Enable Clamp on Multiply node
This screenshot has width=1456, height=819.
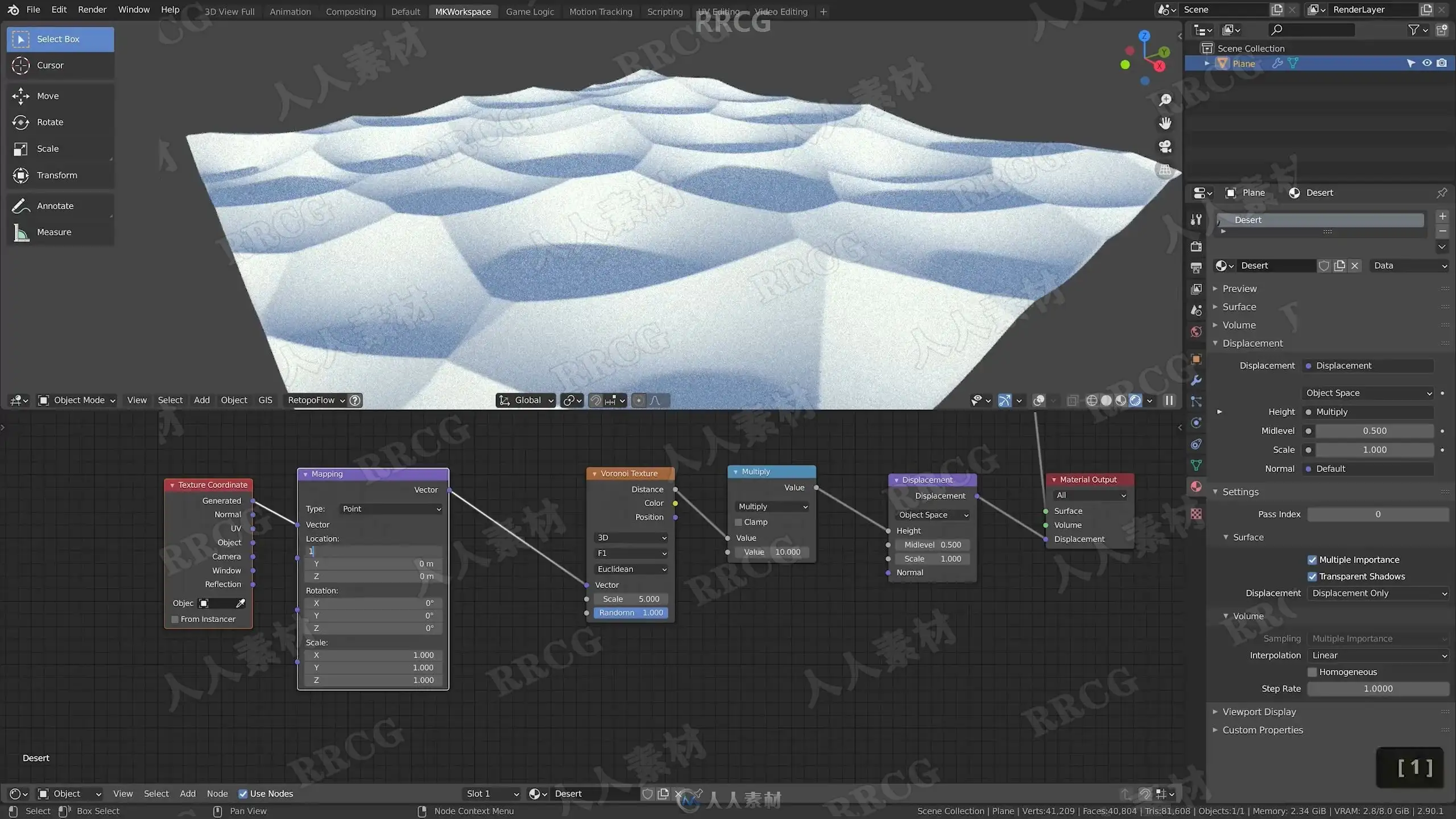[738, 522]
